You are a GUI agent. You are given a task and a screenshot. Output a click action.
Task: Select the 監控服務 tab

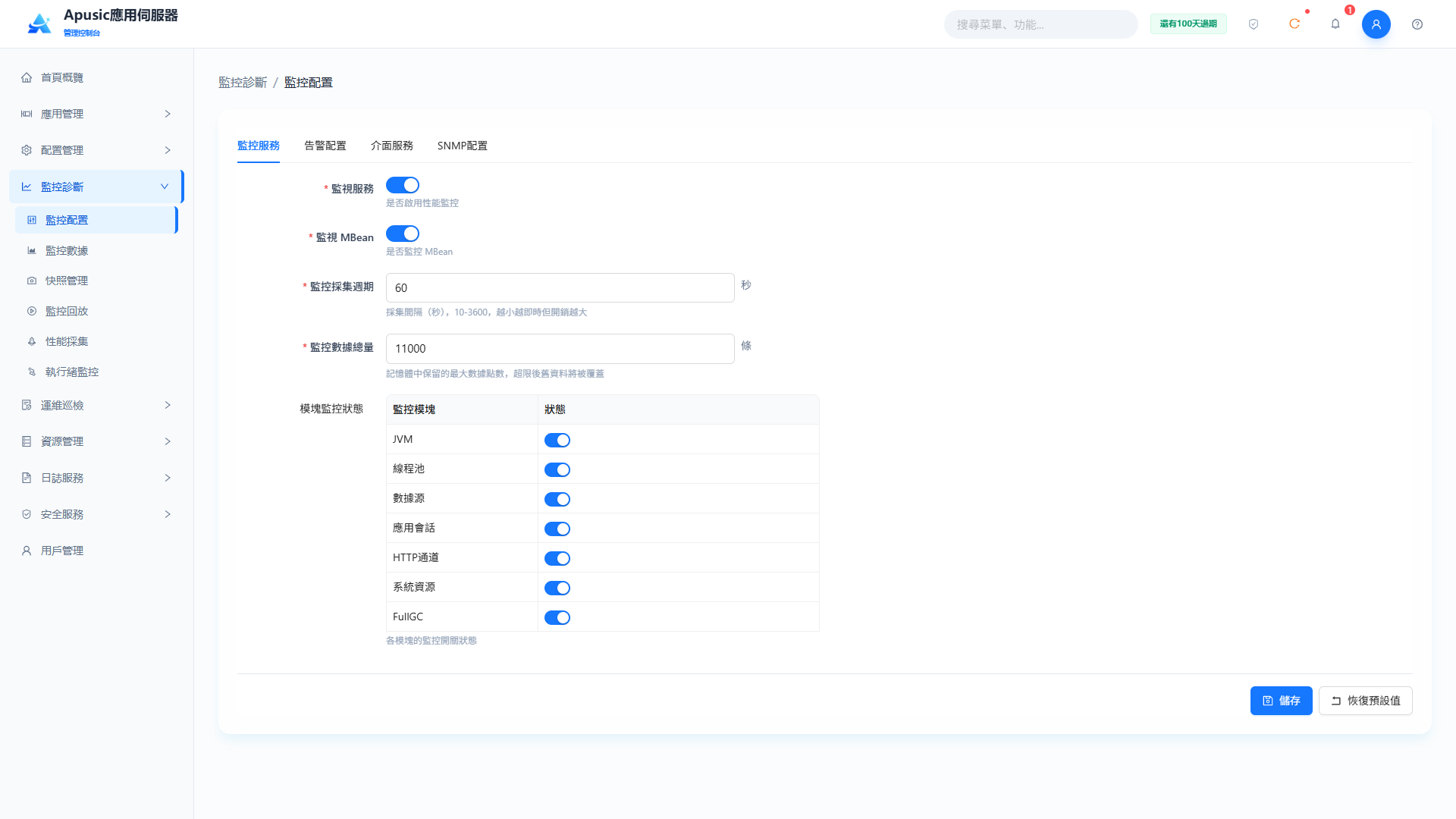point(259,146)
